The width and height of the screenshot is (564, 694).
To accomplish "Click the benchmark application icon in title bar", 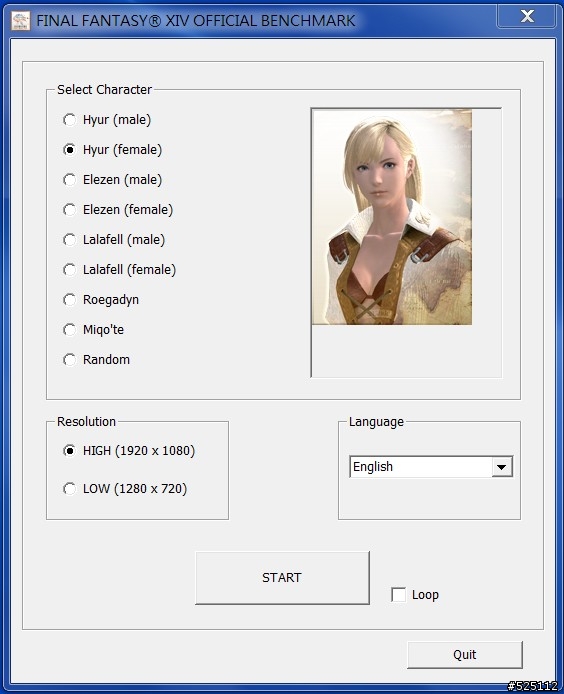I will point(20,20).
